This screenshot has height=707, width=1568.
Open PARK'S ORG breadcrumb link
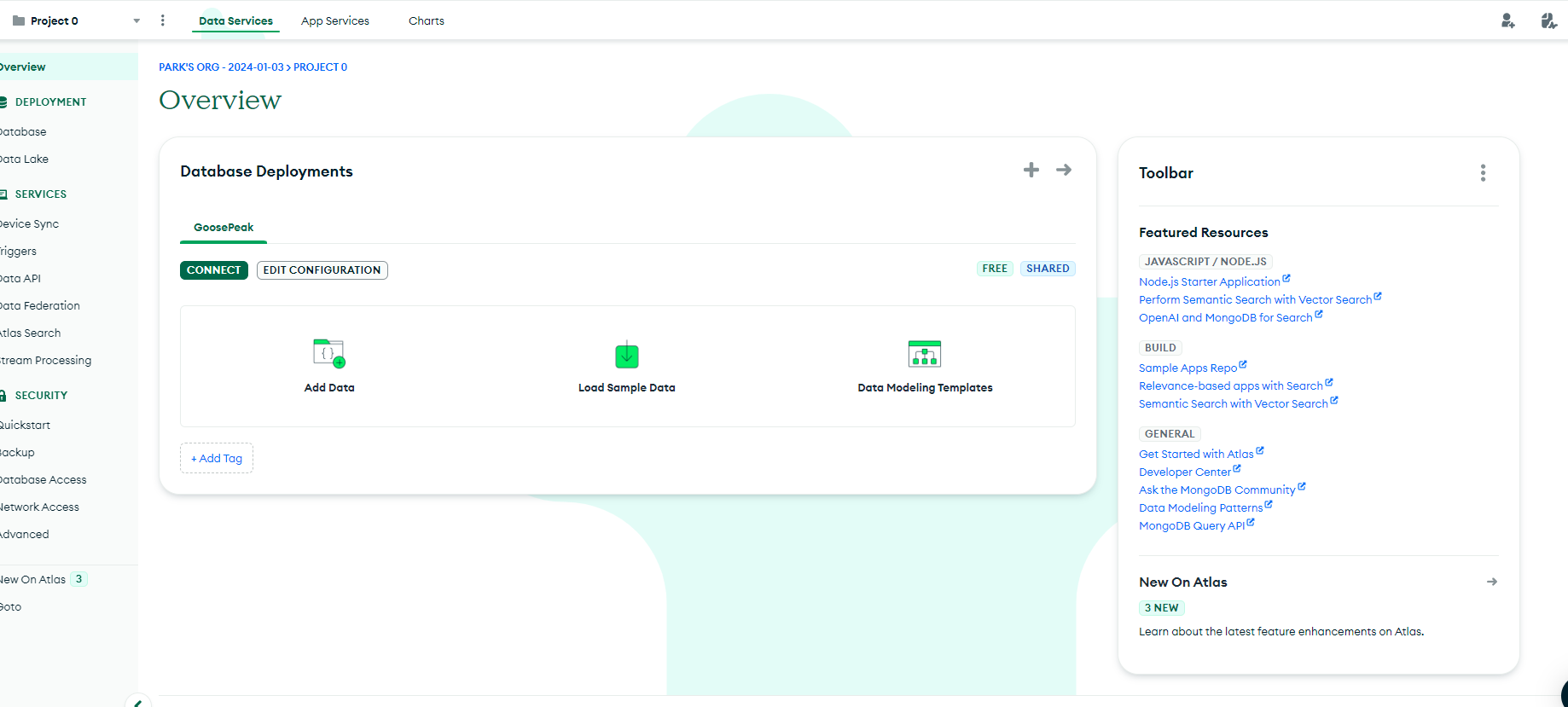pyautogui.click(x=221, y=67)
